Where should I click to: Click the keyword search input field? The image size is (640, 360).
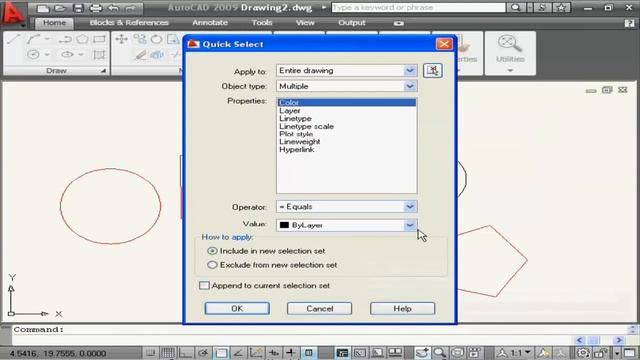pyautogui.click(x=418, y=8)
